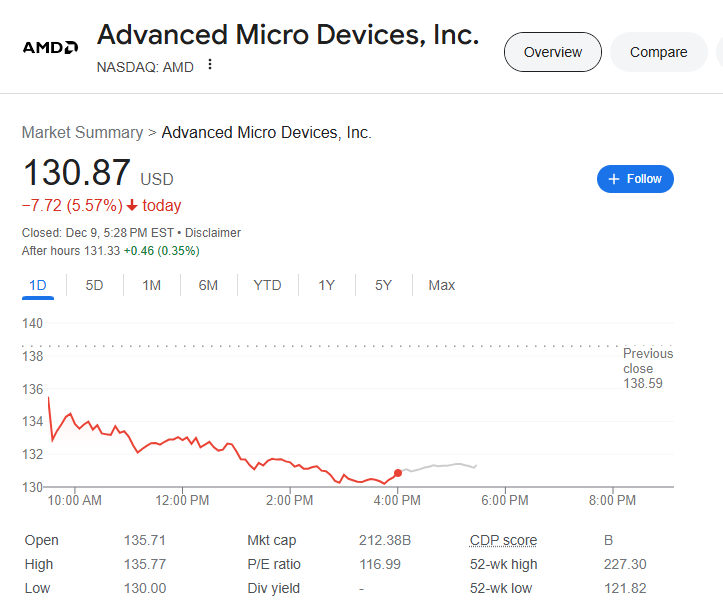The width and height of the screenshot is (723, 609).
Task: Follow the AMD stock
Action: 635,179
